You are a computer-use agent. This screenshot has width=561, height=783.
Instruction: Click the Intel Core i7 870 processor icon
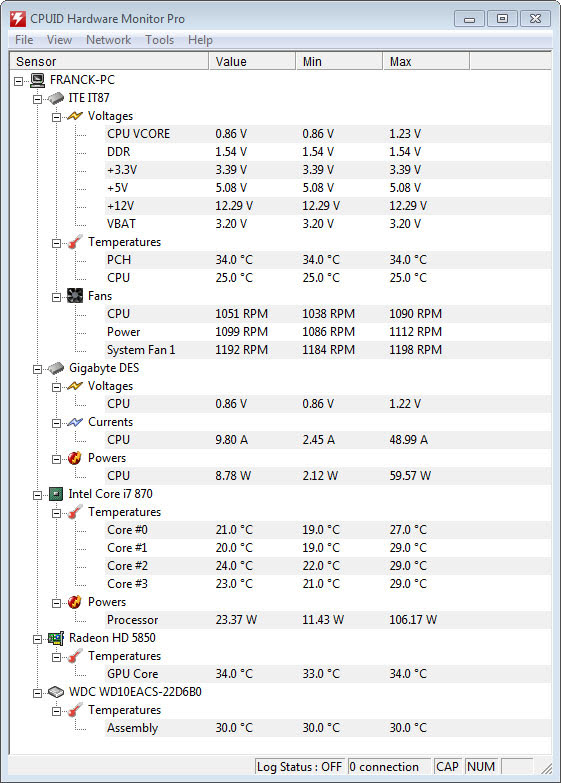(56, 494)
